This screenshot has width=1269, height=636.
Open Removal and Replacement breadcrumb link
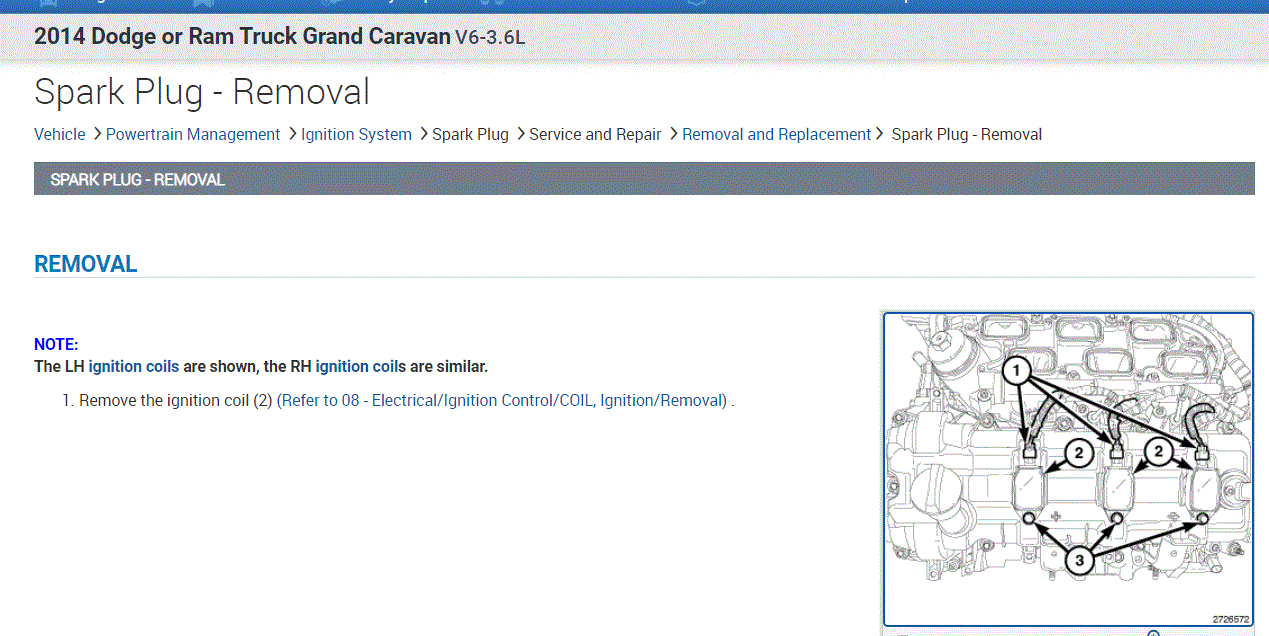click(777, 134)
